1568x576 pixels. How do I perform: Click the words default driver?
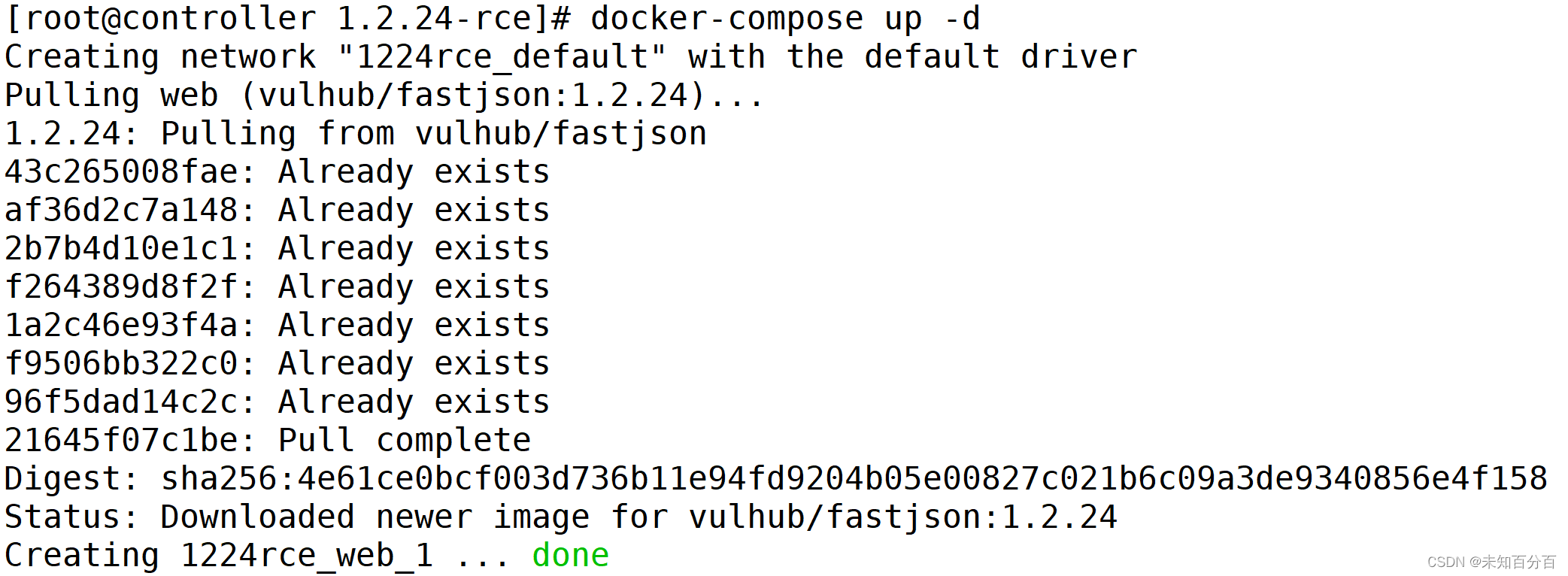pyautogui.click(x=1000, y=58)
